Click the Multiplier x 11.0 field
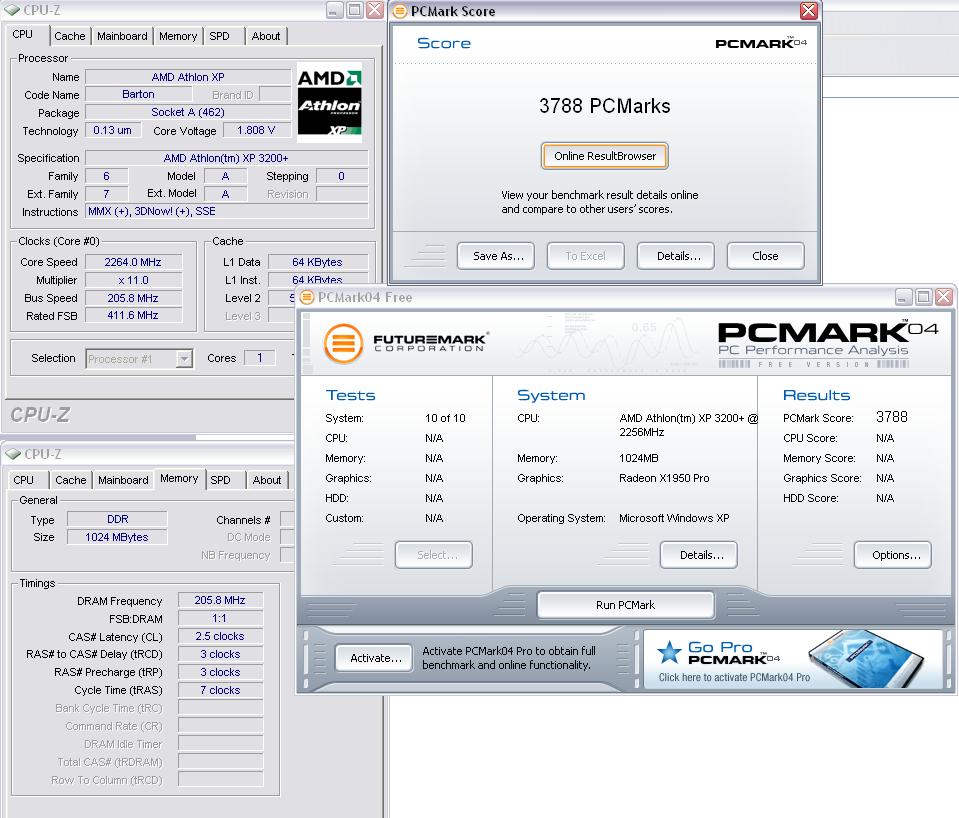The image size is (959, 818). (x=133, y=280)
